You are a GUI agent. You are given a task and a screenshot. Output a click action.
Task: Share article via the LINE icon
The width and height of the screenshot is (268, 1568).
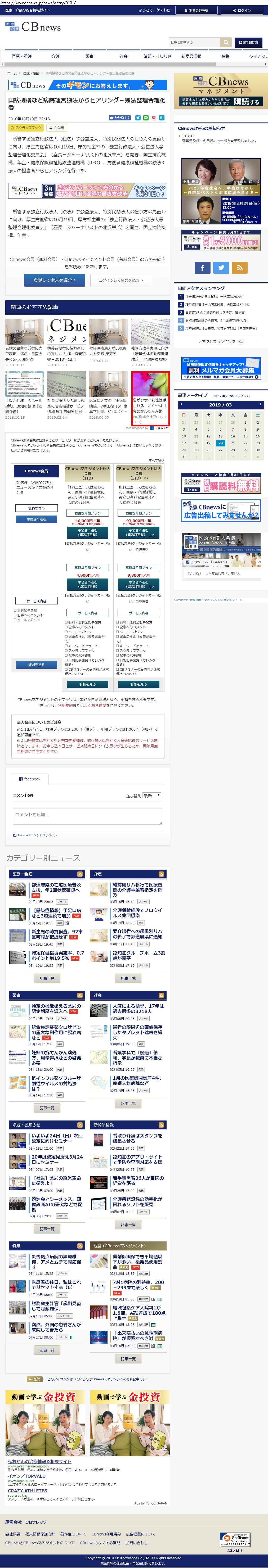pyautogui.click(x=146, y=118)
